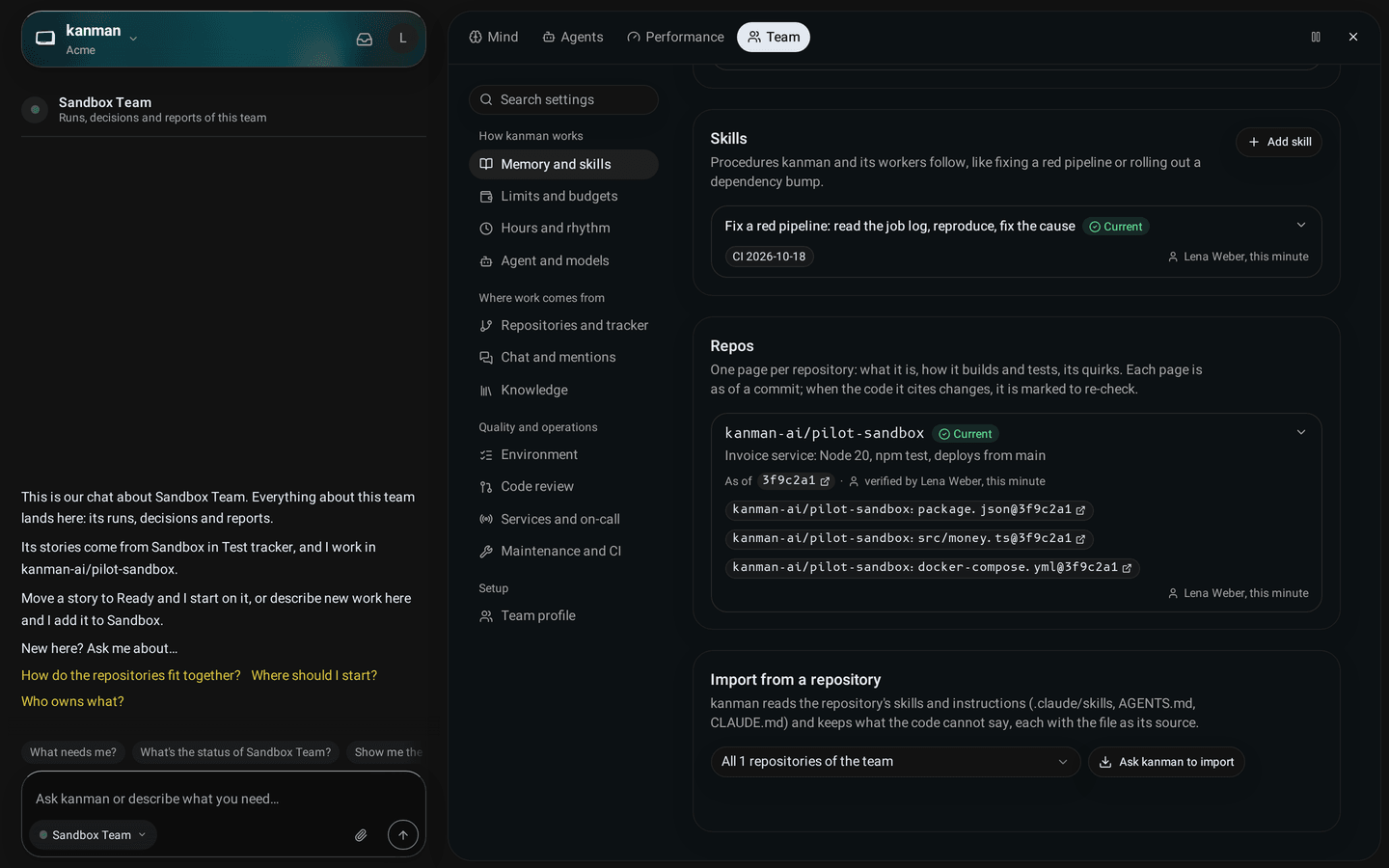Focus the Ask kanman message input
The width and height of the screenshot is (1389, 868).
coord(224,799)
